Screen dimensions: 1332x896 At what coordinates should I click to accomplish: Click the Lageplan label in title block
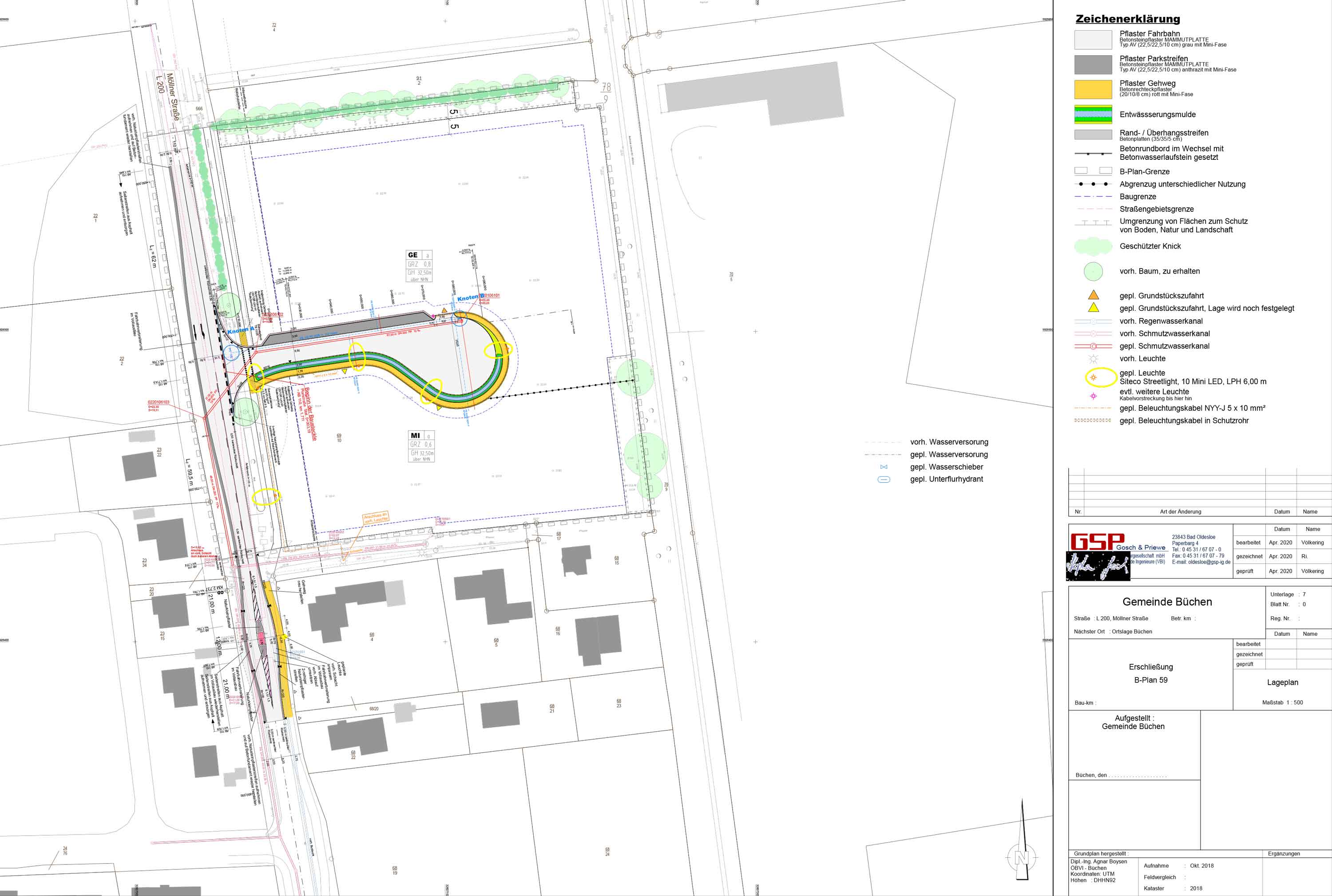(x=1282, y=682)
